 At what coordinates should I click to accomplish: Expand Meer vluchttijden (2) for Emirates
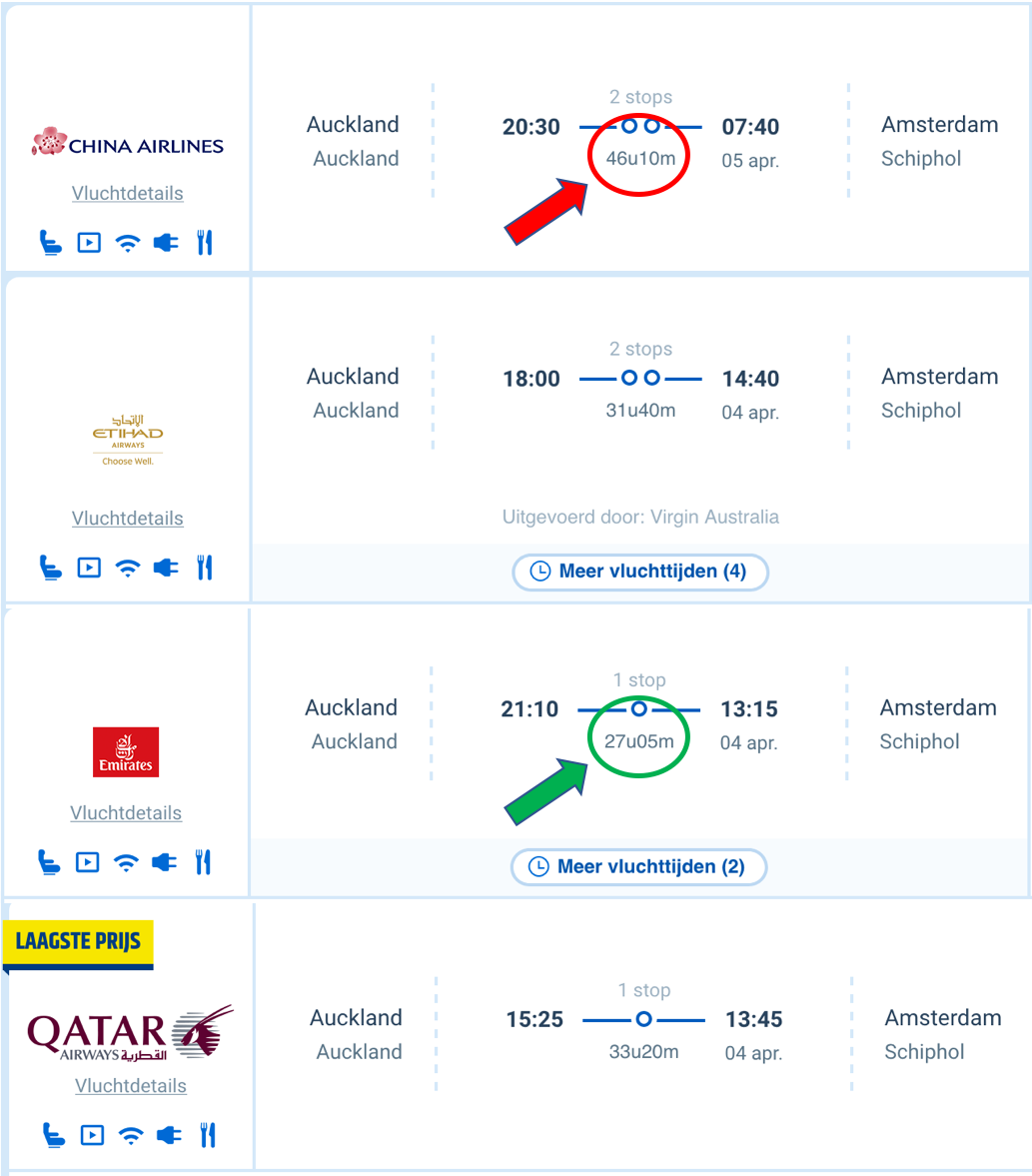[x=638, y=866]
